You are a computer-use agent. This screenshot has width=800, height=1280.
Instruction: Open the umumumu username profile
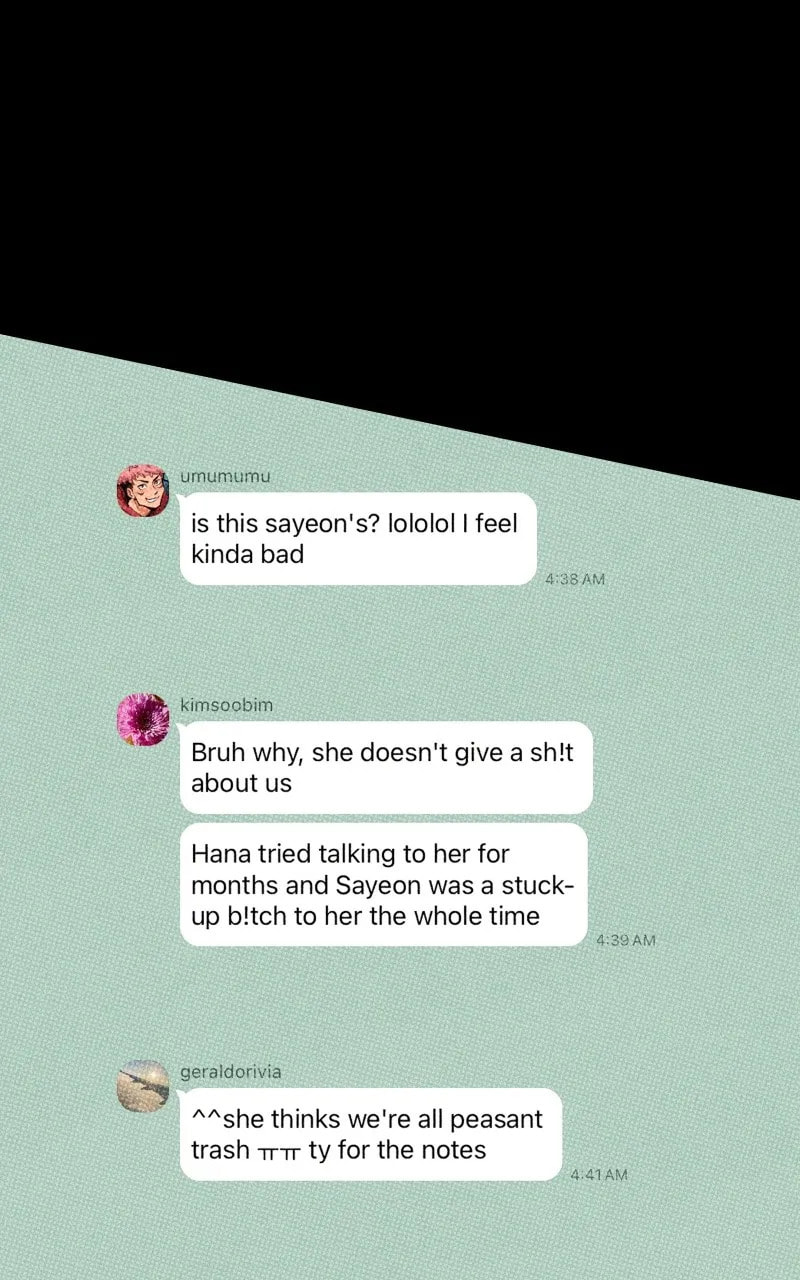tap(225, 476)
